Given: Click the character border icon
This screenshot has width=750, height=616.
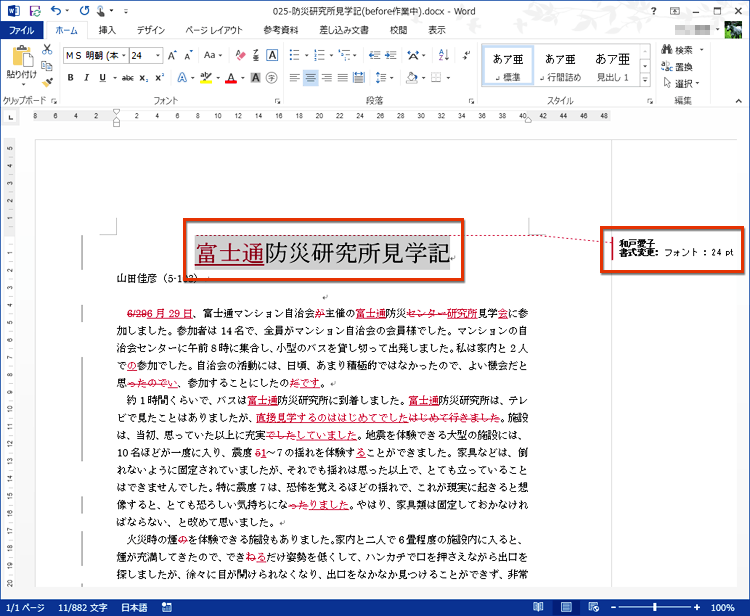Looking at the screenshot, I should (272, 55).
